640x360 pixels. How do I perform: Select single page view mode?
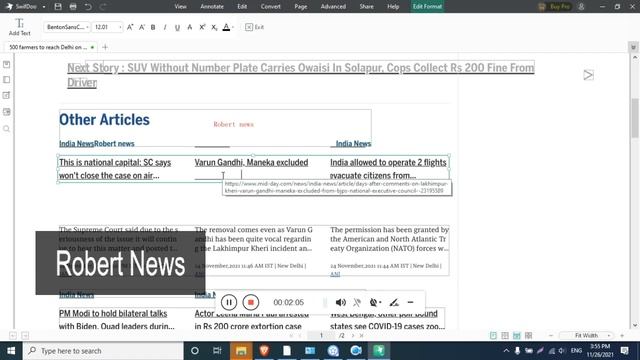coord(493,336)
